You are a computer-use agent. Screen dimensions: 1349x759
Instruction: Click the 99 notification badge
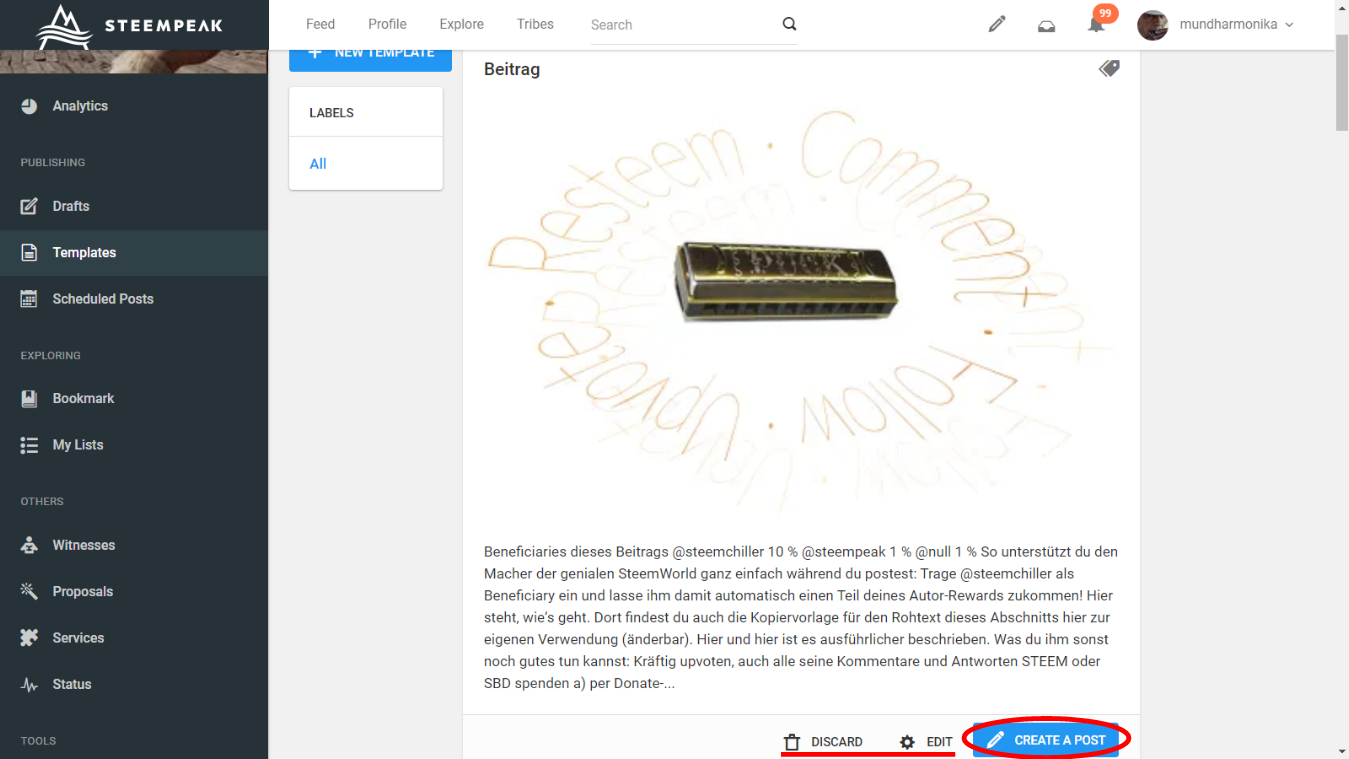1105,13
